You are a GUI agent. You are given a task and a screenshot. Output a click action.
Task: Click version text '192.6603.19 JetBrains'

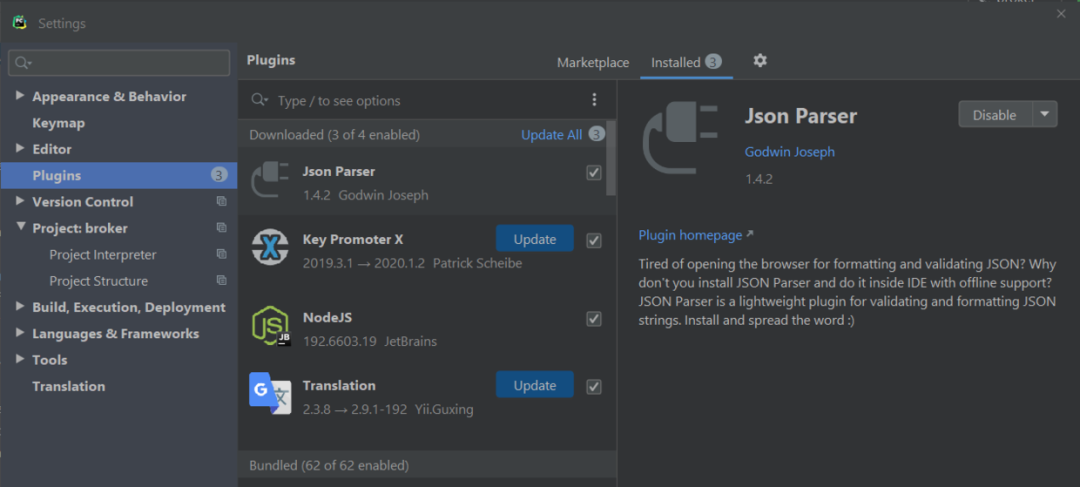point(370,341)
